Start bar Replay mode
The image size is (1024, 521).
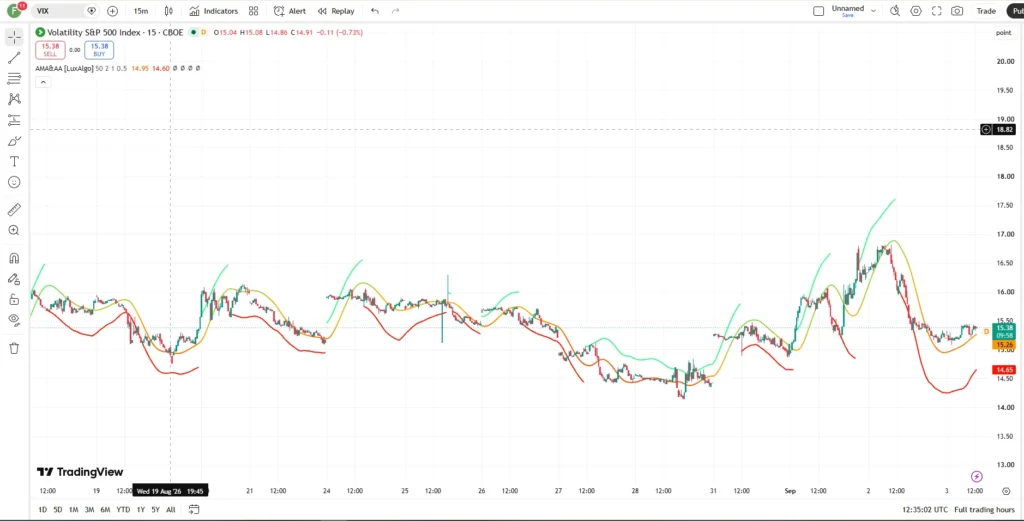pyautogui.click(x=336, y=11)
